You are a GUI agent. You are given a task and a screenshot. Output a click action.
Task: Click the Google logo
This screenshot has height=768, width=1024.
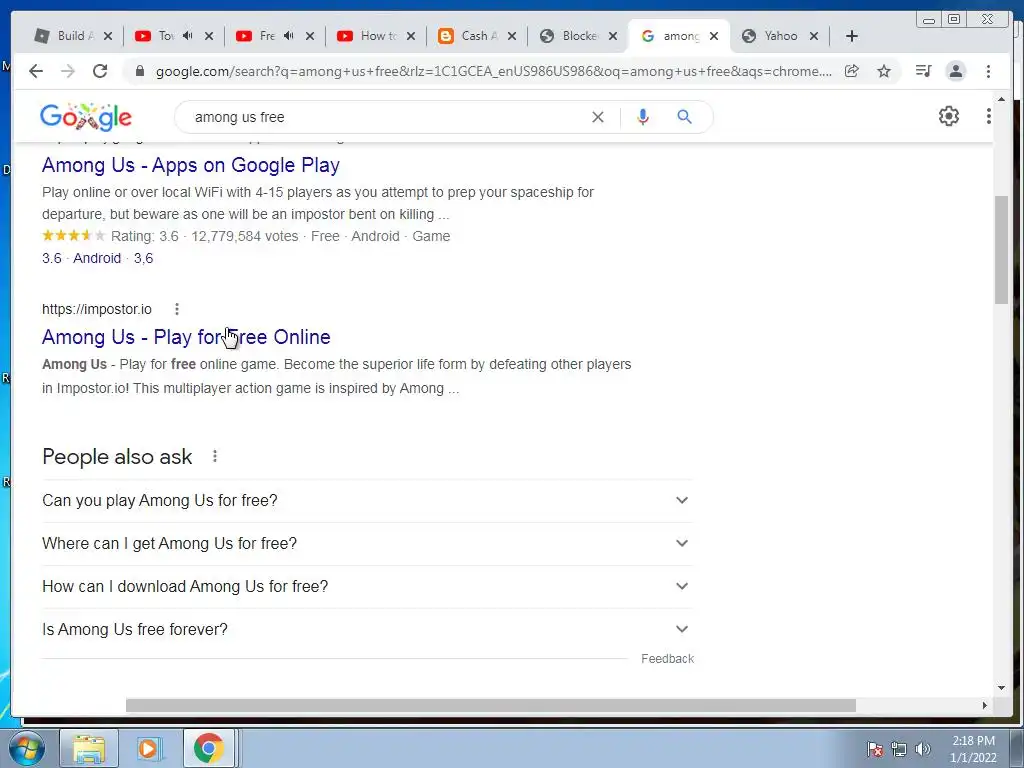[x=86, y=117]
